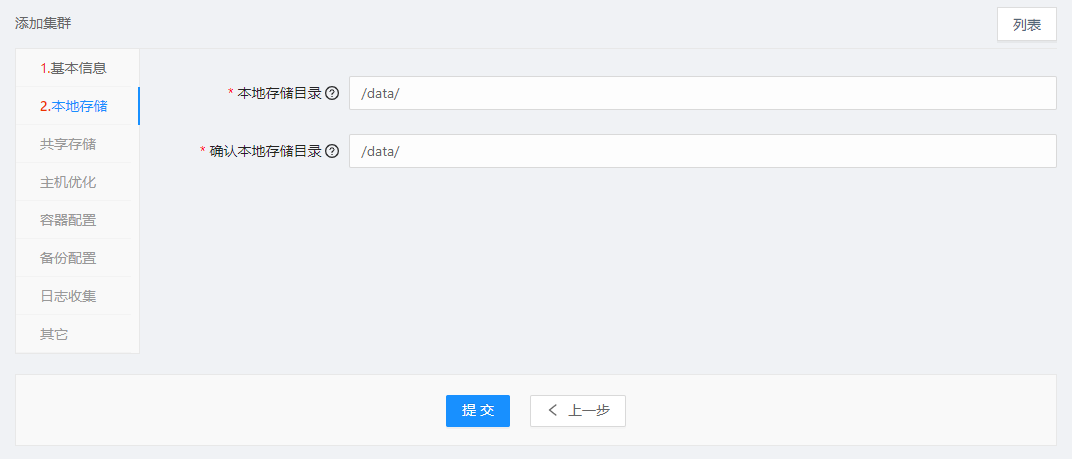
Task: Open help tooltip for 本地存储目录
Action: (x=332, y=93)
